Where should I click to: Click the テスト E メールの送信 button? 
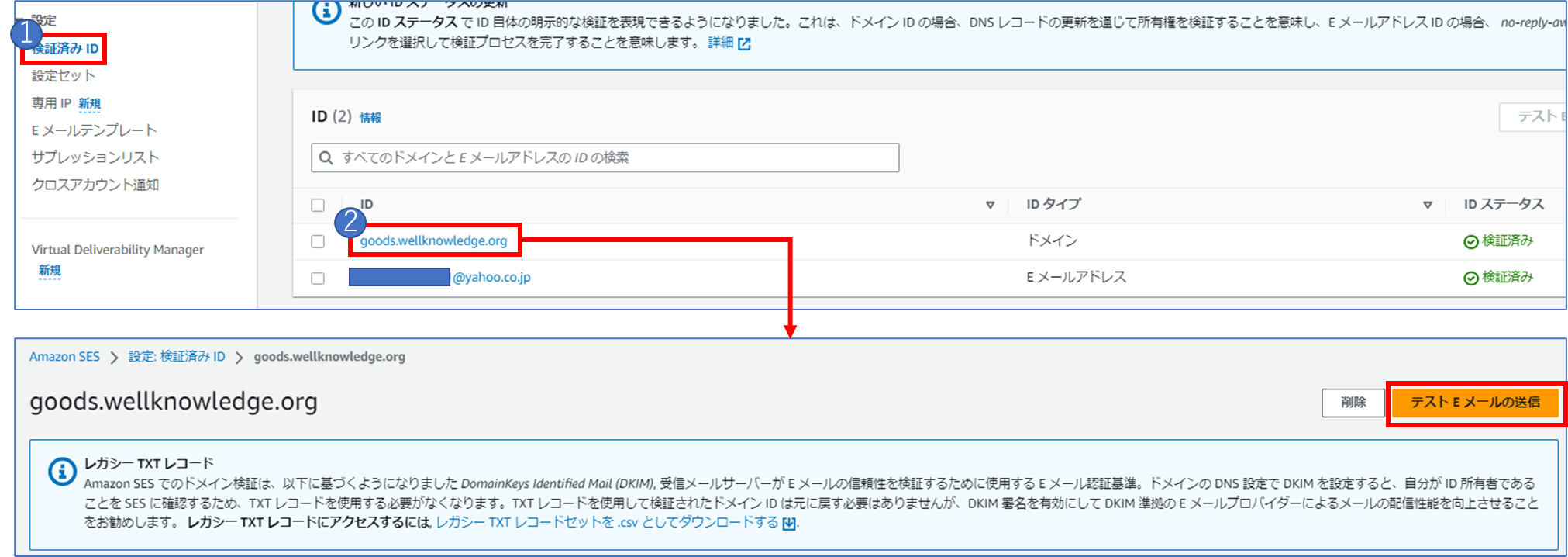pyautogui.click(x=1475, y=403)
